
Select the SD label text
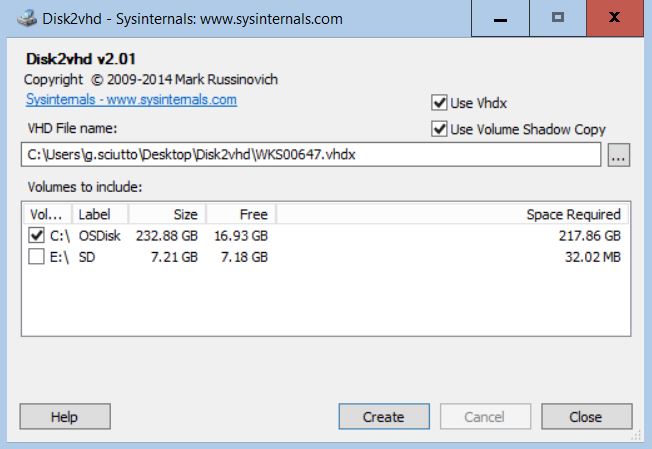click(x=87, y=257)
